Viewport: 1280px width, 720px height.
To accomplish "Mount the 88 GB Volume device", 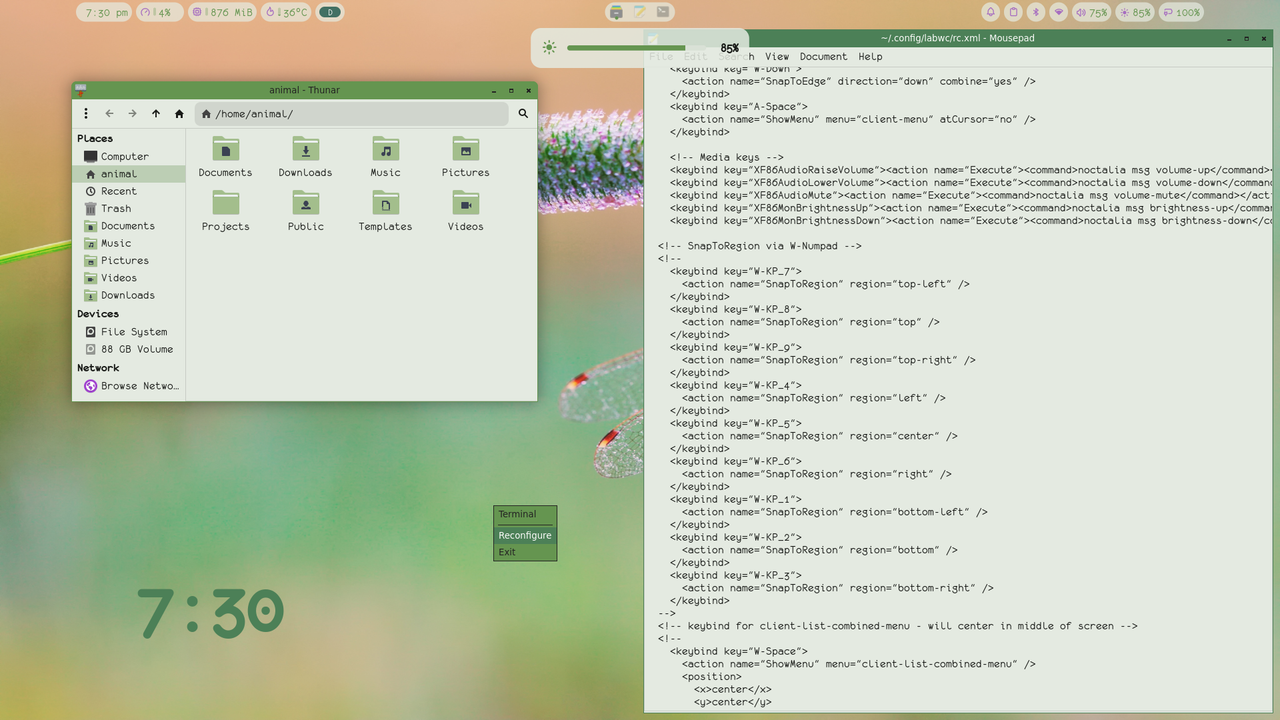I will 129,349.
